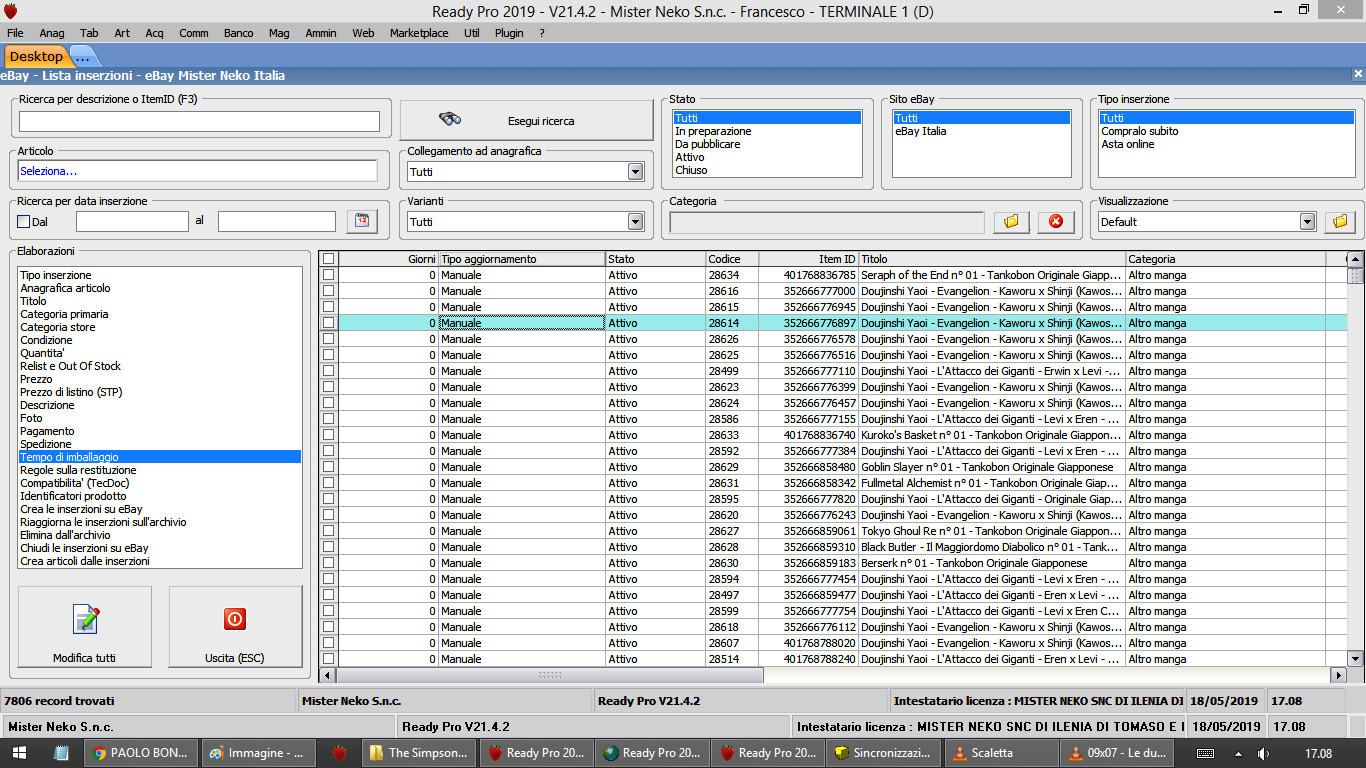The height and width of the screenshot is (768, 1366).
Task: Toggle the select-all checkbox in table header
Action: pyautogui.click(x=328, y=259)
